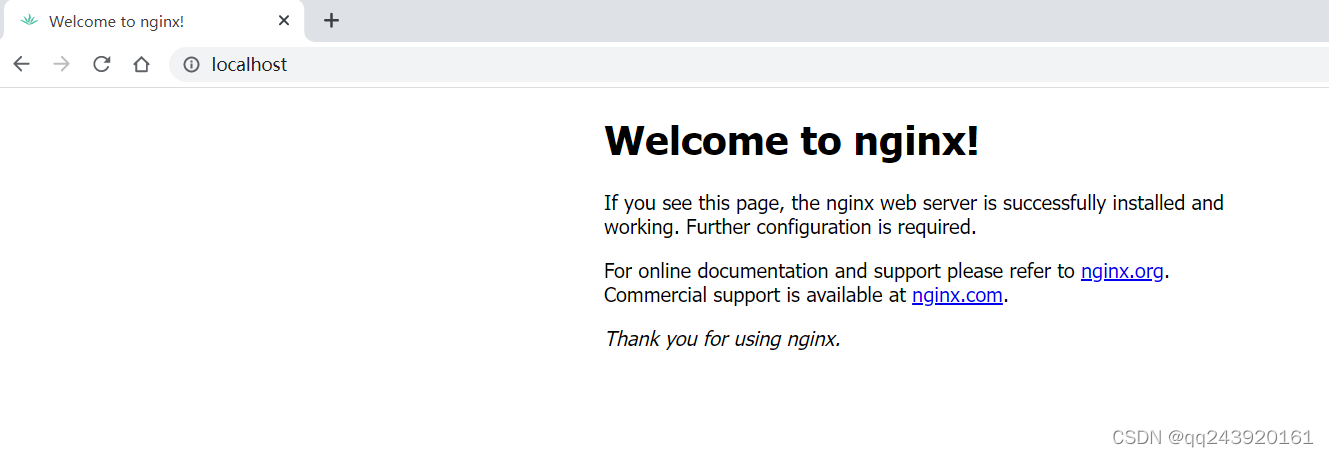The image size is (1329, 457).
Task: Open the nginx.org documentation link
Action: click(x=1122, y=271)
